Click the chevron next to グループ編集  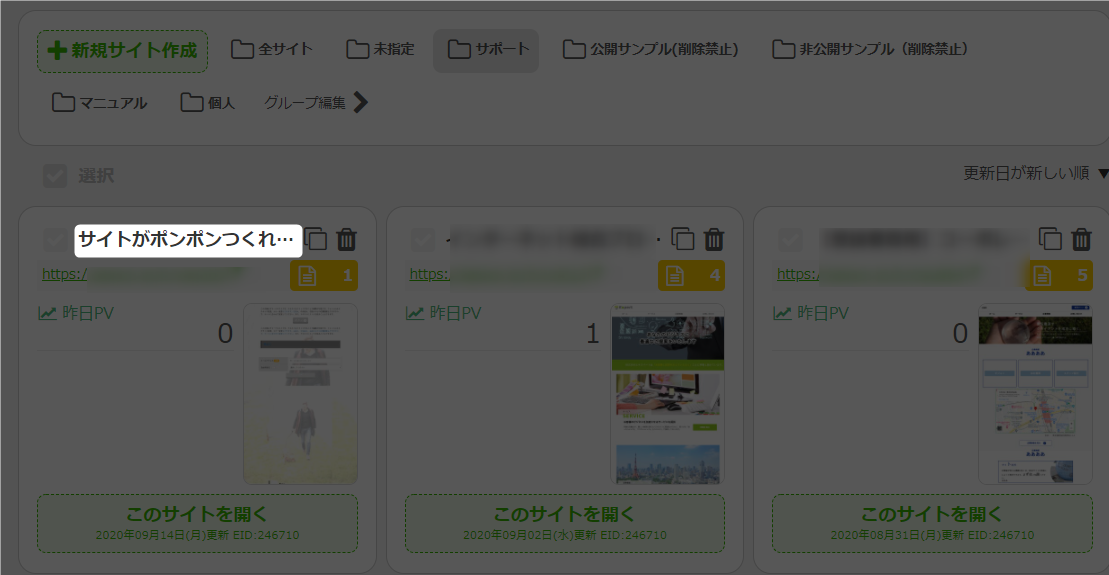(x=361, y=103)
